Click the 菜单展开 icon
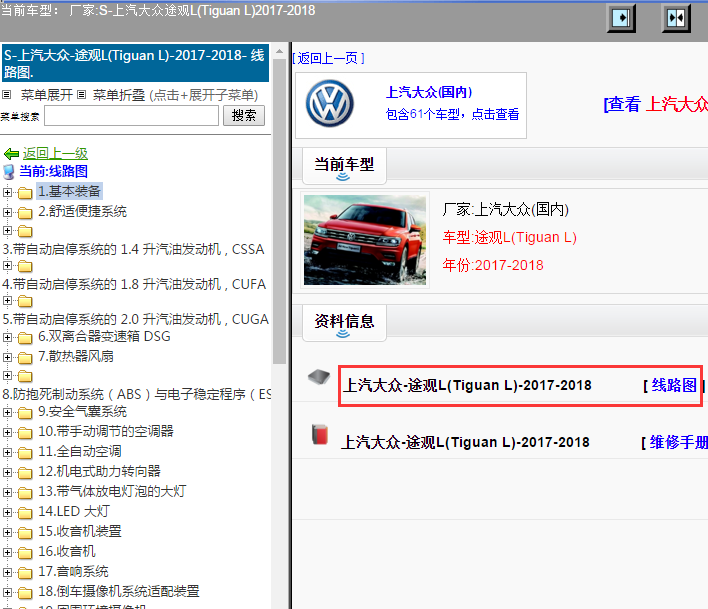Image resolution: width=708 pixels, height=609 pixels. click(6, 95)
